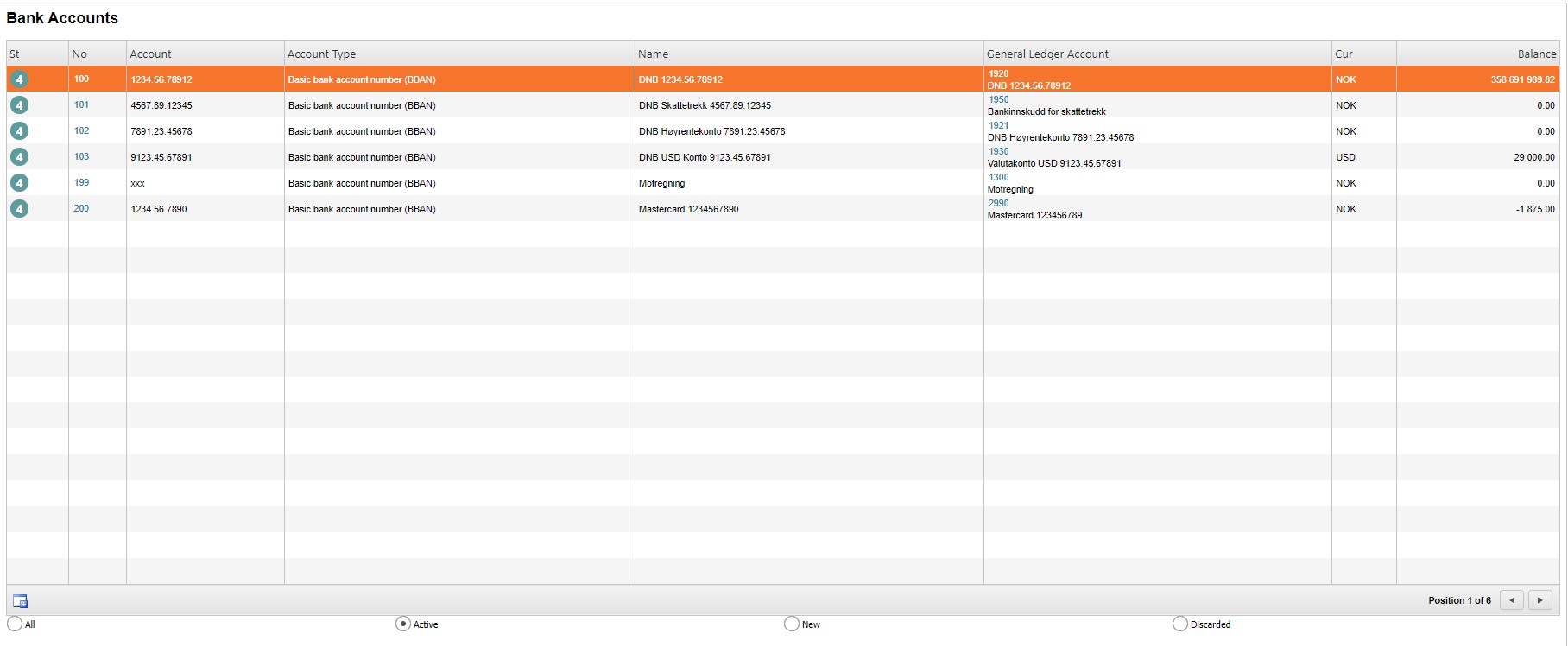Click status icon for account 103

[19, 157]
